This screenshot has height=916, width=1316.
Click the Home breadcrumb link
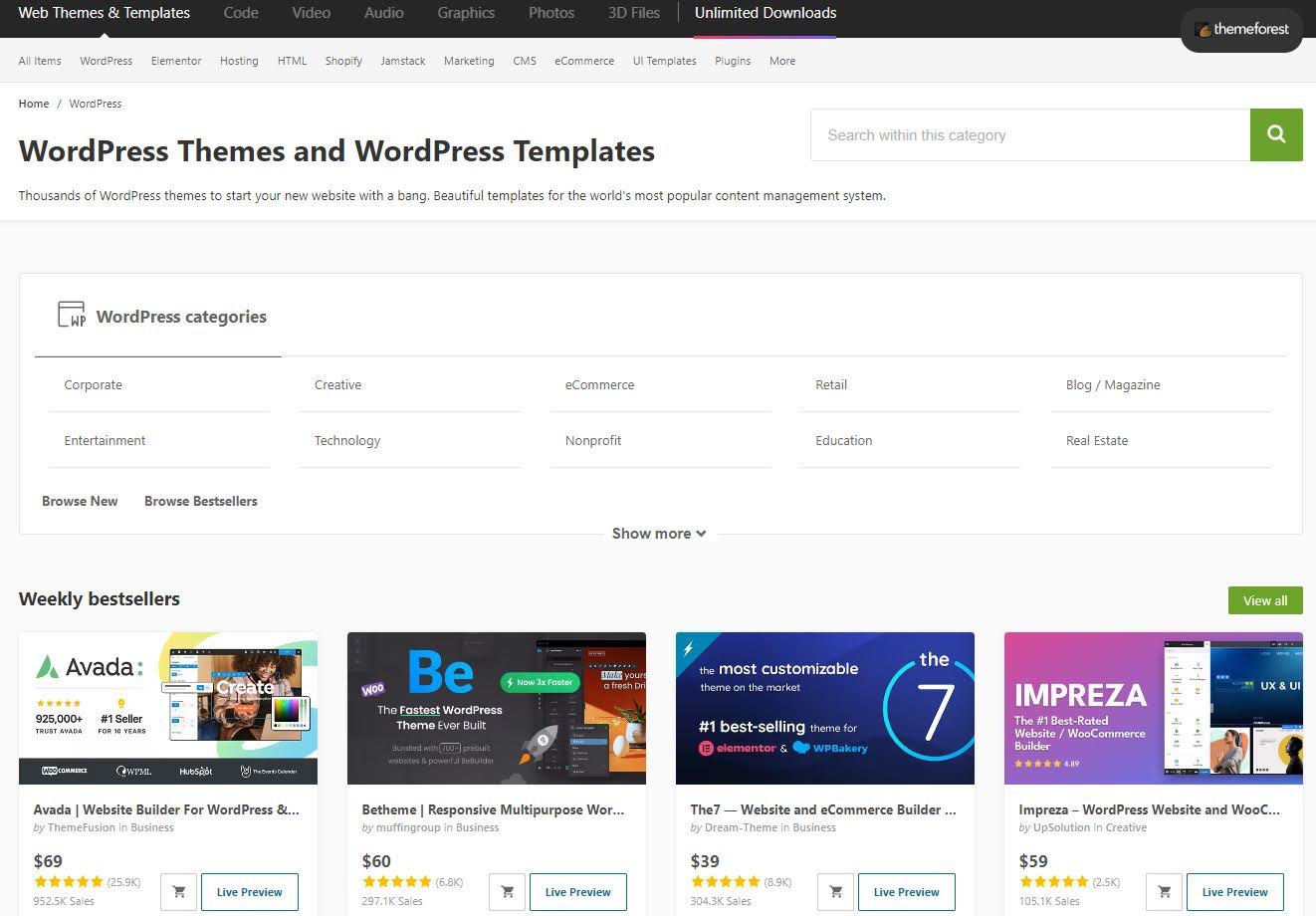pos(34,104)
